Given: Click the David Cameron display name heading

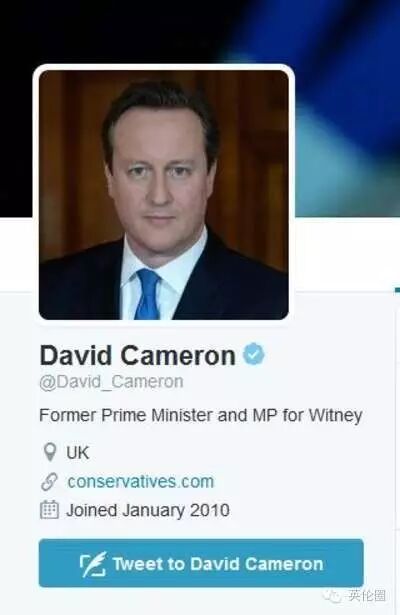Looking at the screenshot, I should (137, 355).
